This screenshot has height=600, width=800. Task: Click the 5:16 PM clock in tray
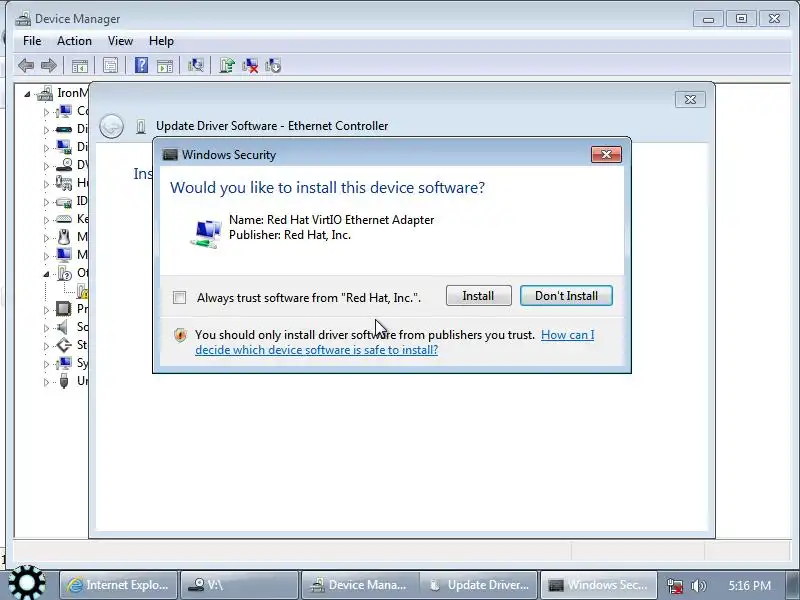749,585
